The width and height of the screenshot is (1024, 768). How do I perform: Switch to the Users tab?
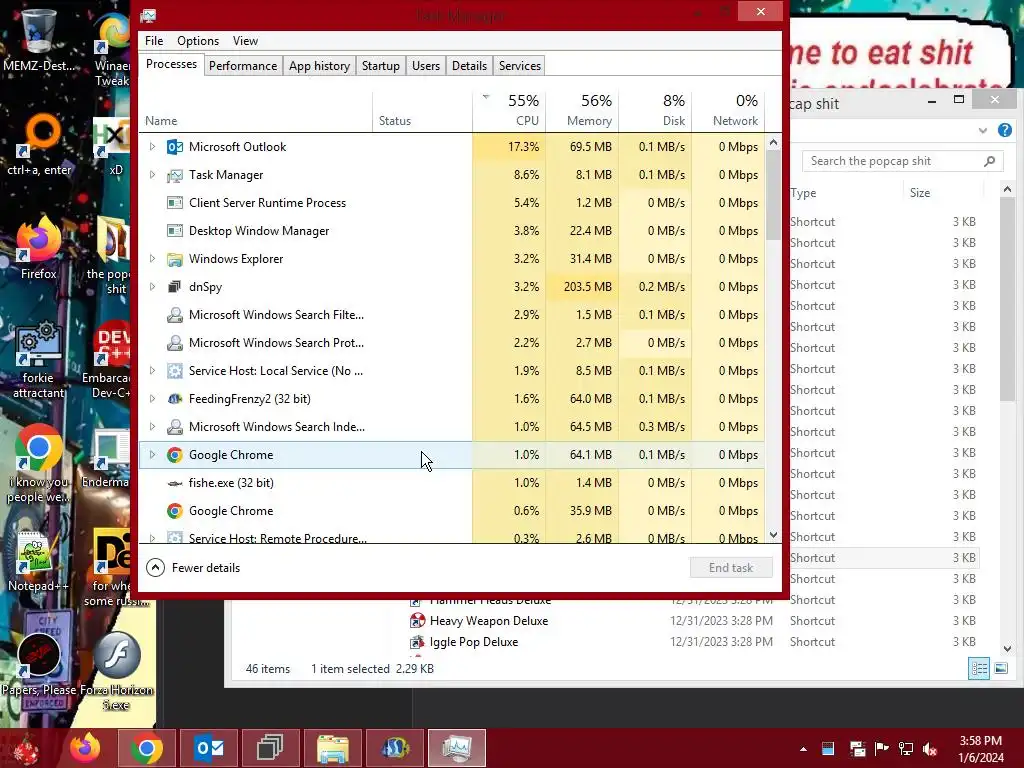426,66
